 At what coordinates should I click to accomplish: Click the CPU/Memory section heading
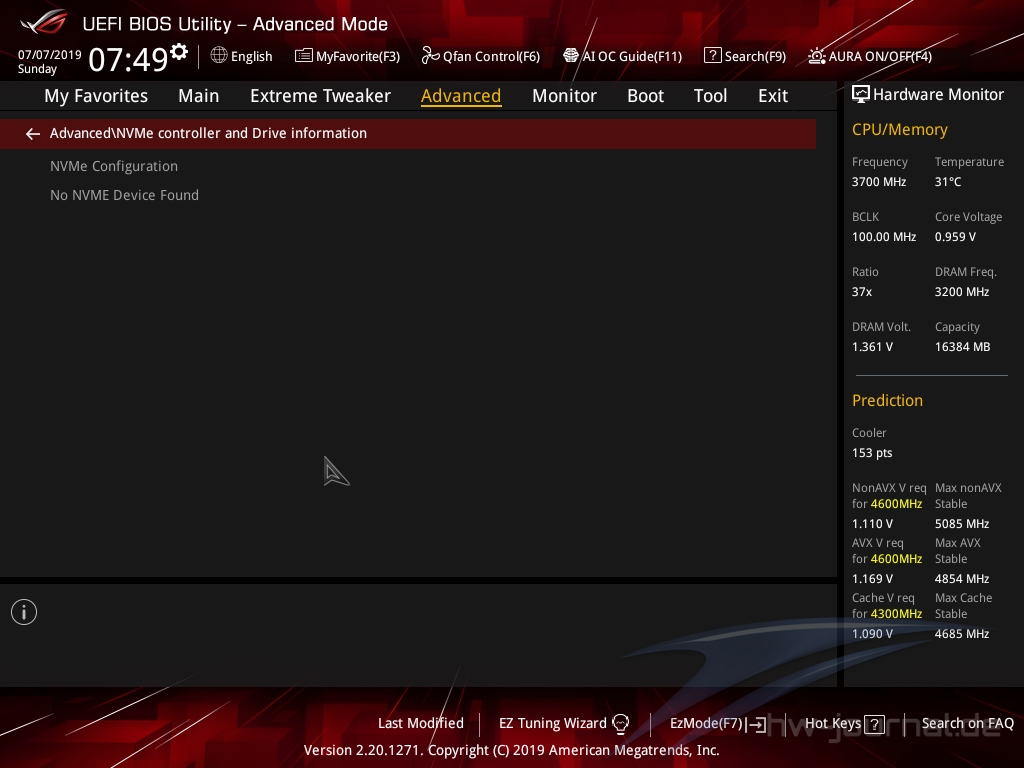pos(899,130)
